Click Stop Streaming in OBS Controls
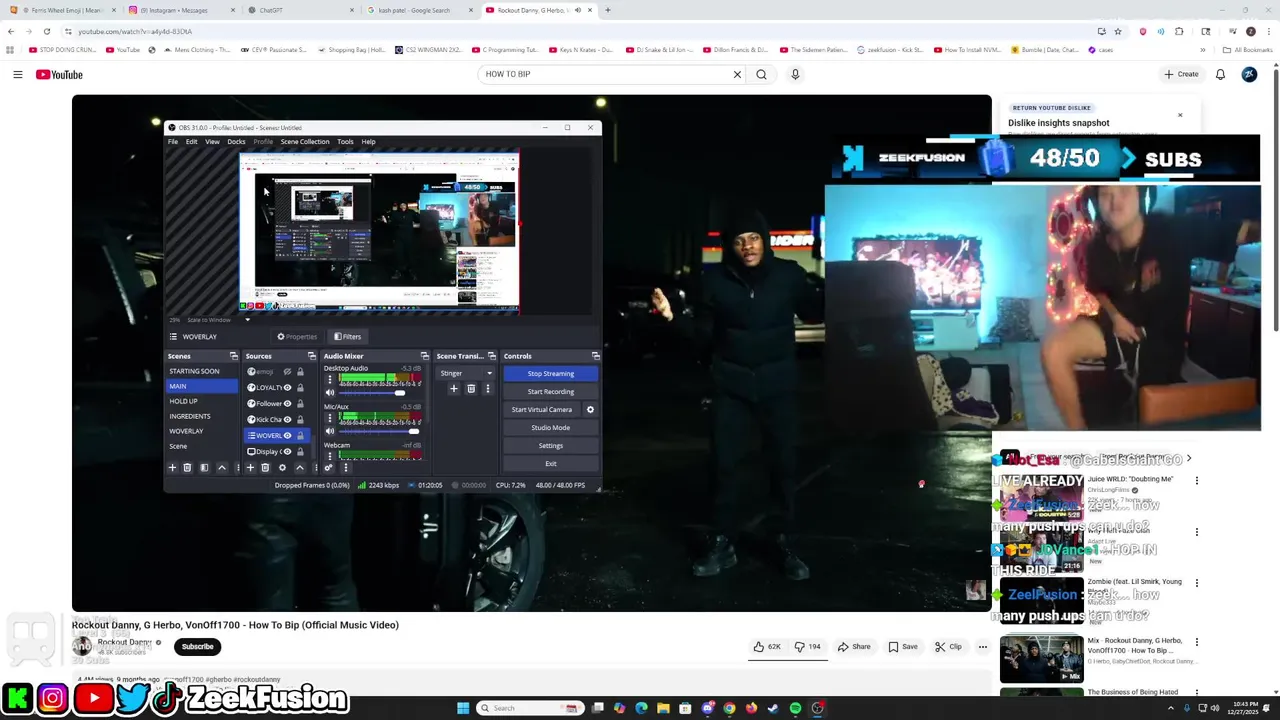 coord(550,373)
